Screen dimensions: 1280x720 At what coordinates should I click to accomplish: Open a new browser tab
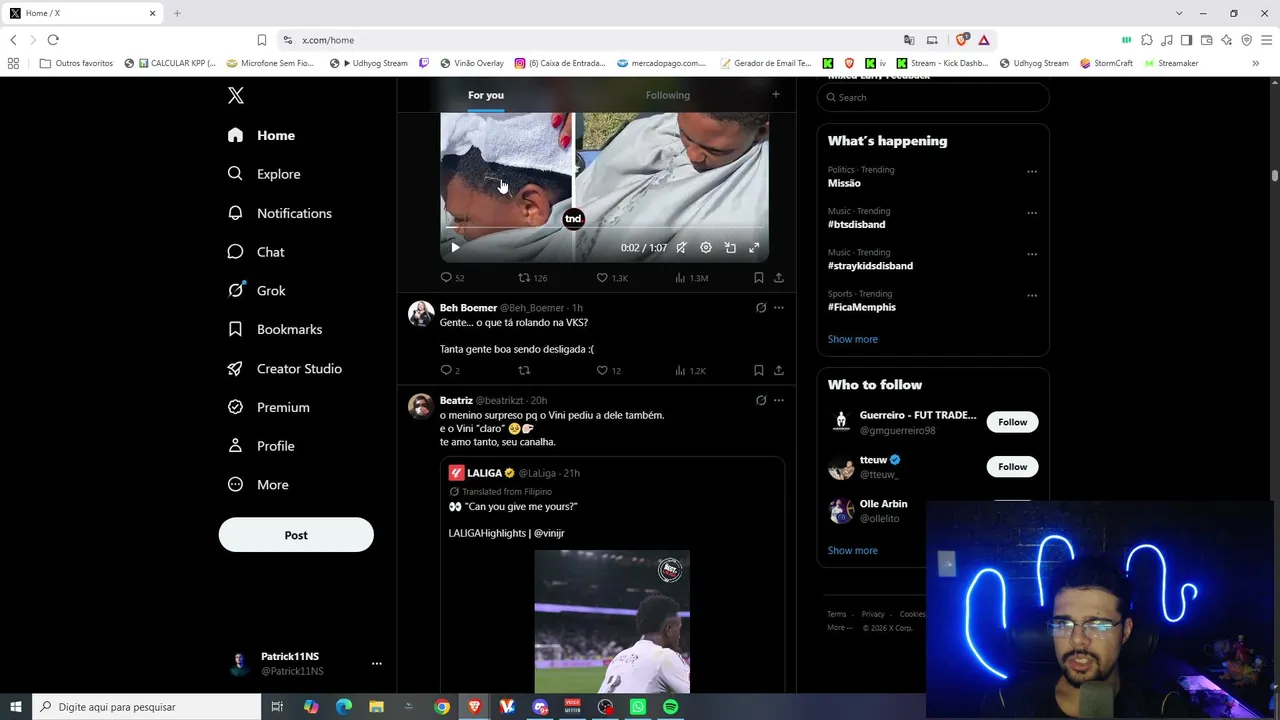pos(177,13)
